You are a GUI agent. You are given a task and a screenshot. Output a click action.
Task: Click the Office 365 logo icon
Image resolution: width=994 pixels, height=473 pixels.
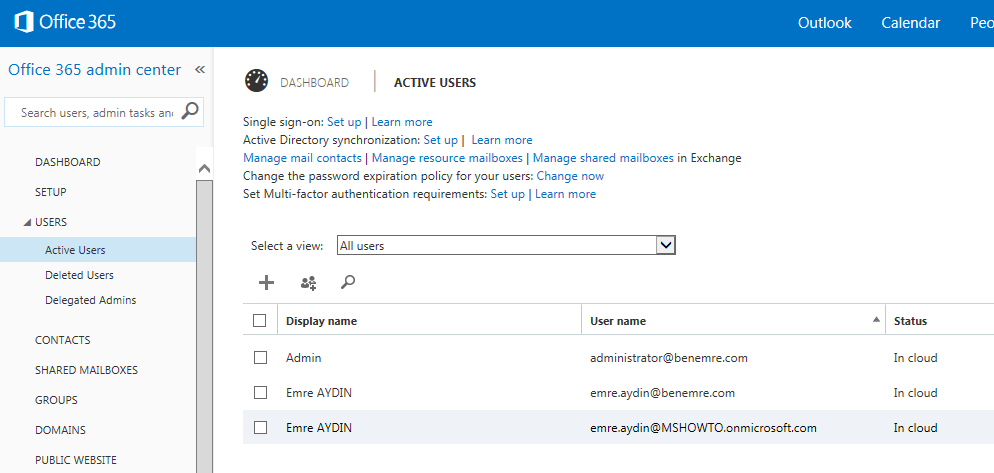pyautogui.click(x=24, y=22)
